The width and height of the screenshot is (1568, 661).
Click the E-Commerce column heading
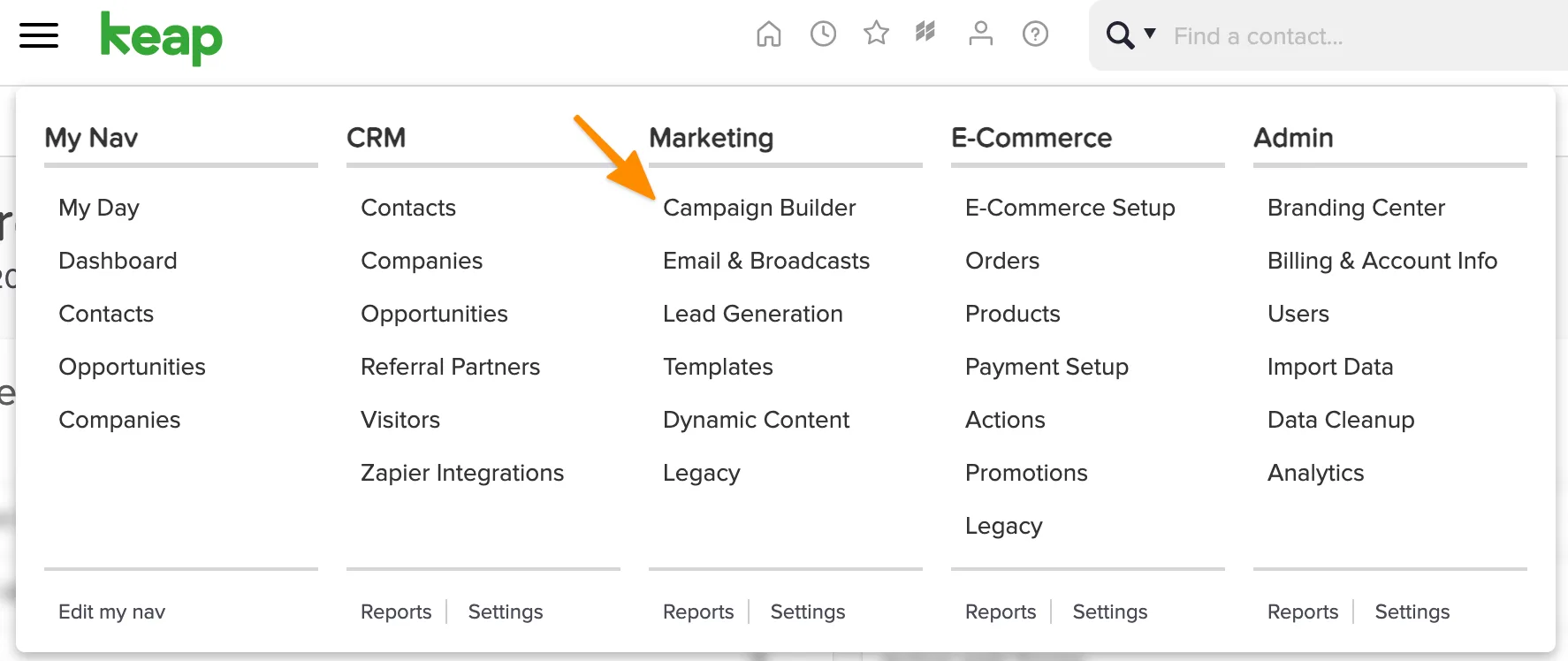(1031, 138)
